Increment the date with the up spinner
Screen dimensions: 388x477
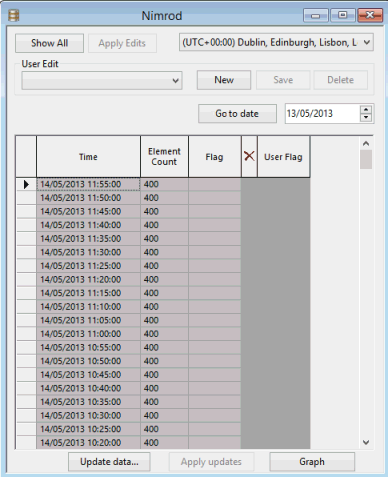[x=366, y=109]
